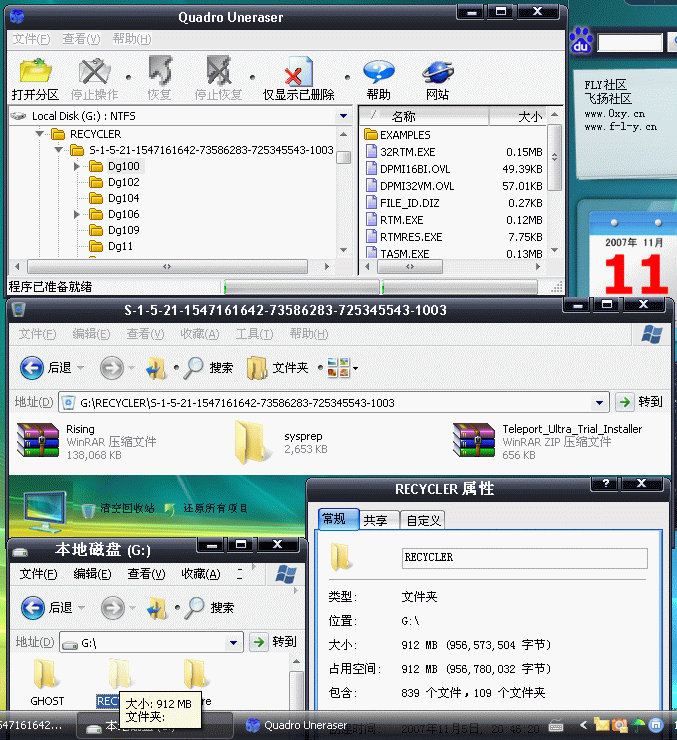Open Favorites (收藏) menu in Local Disk (G:) window
This screenshot has width=677, height=740.
pos(201,574)
